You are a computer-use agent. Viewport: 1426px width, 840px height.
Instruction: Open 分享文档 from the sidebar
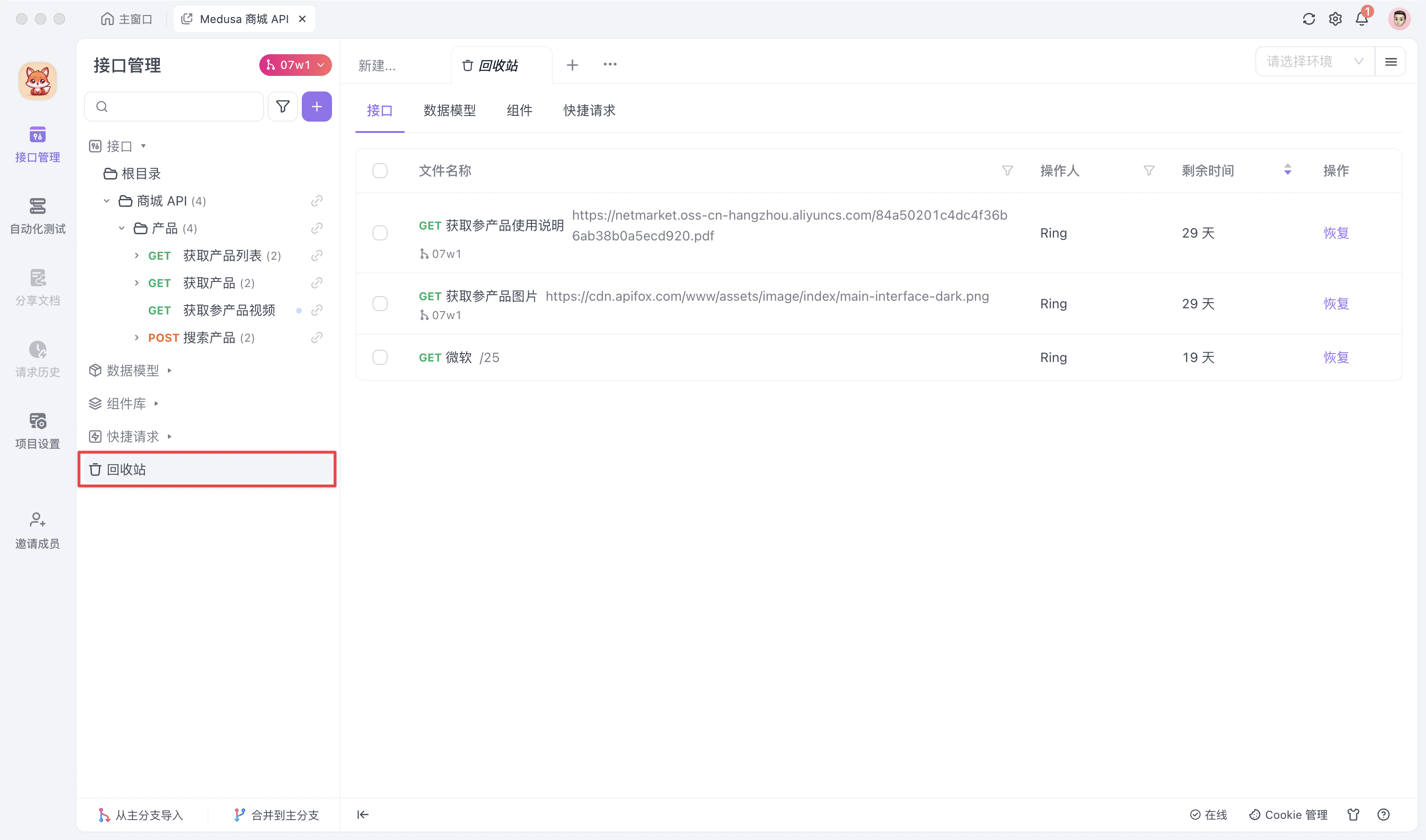(x=37, y=287)
